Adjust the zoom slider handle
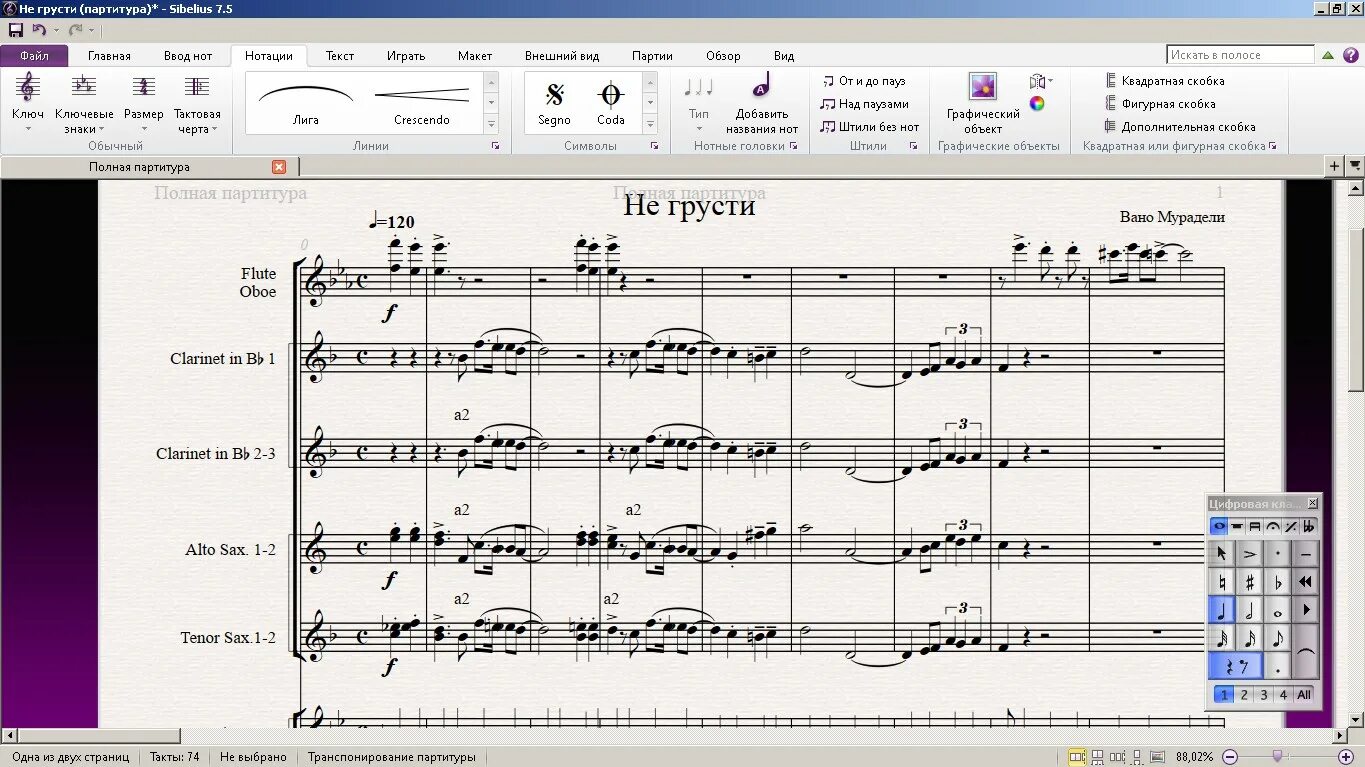 pyautogui.click(x=1277, y=756)
